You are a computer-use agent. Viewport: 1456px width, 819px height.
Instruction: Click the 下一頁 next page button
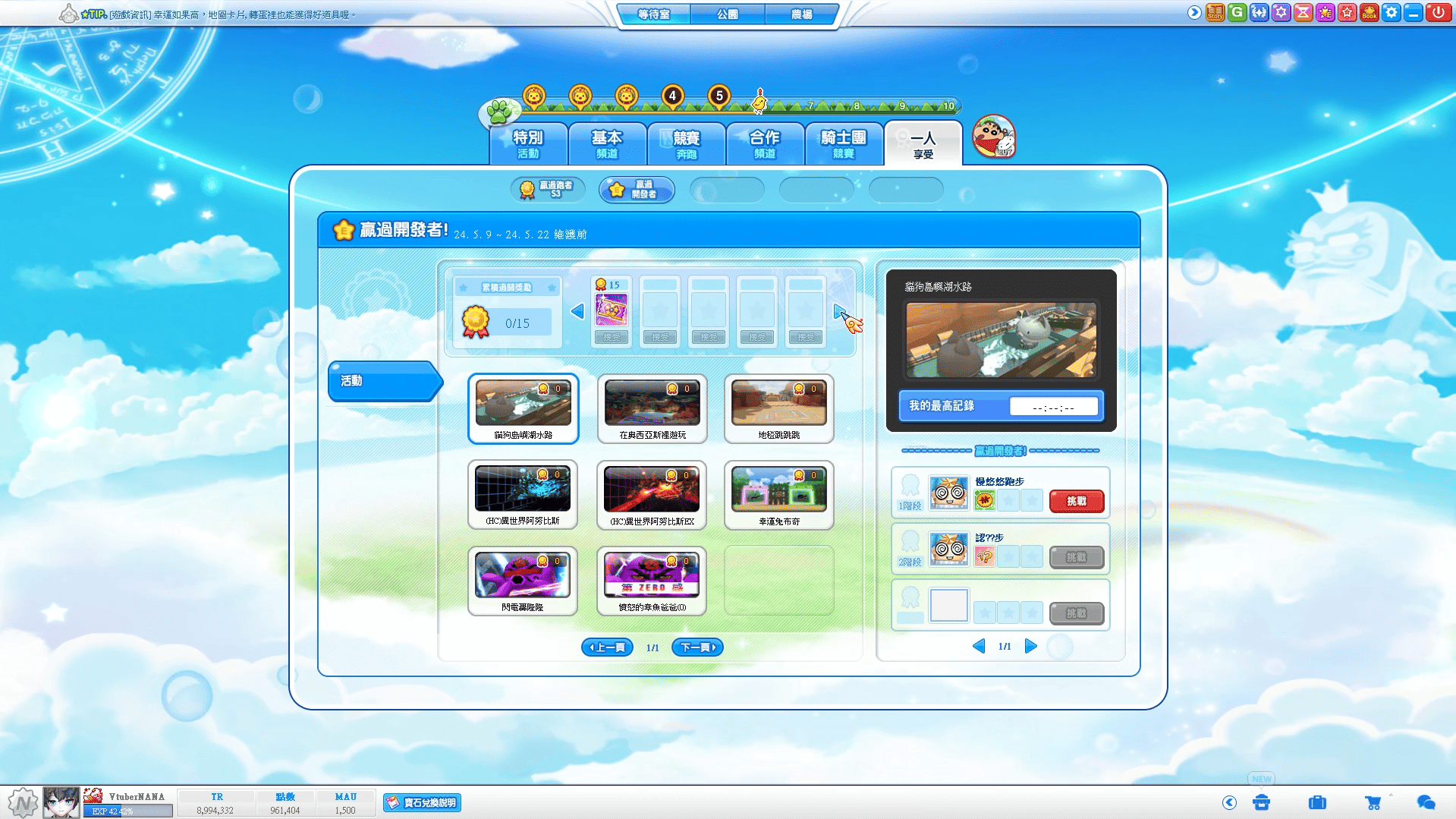click(698, 647)
